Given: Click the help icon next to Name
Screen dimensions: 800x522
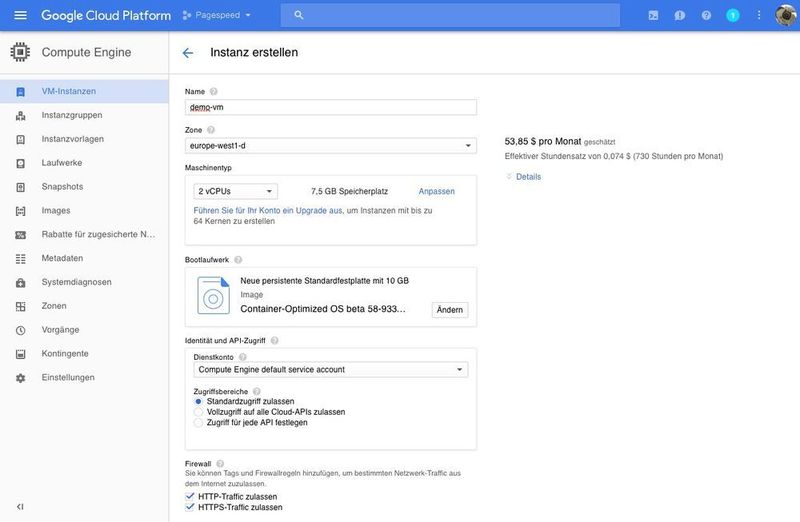Looking at the screenshot, I should pos(213,91).
